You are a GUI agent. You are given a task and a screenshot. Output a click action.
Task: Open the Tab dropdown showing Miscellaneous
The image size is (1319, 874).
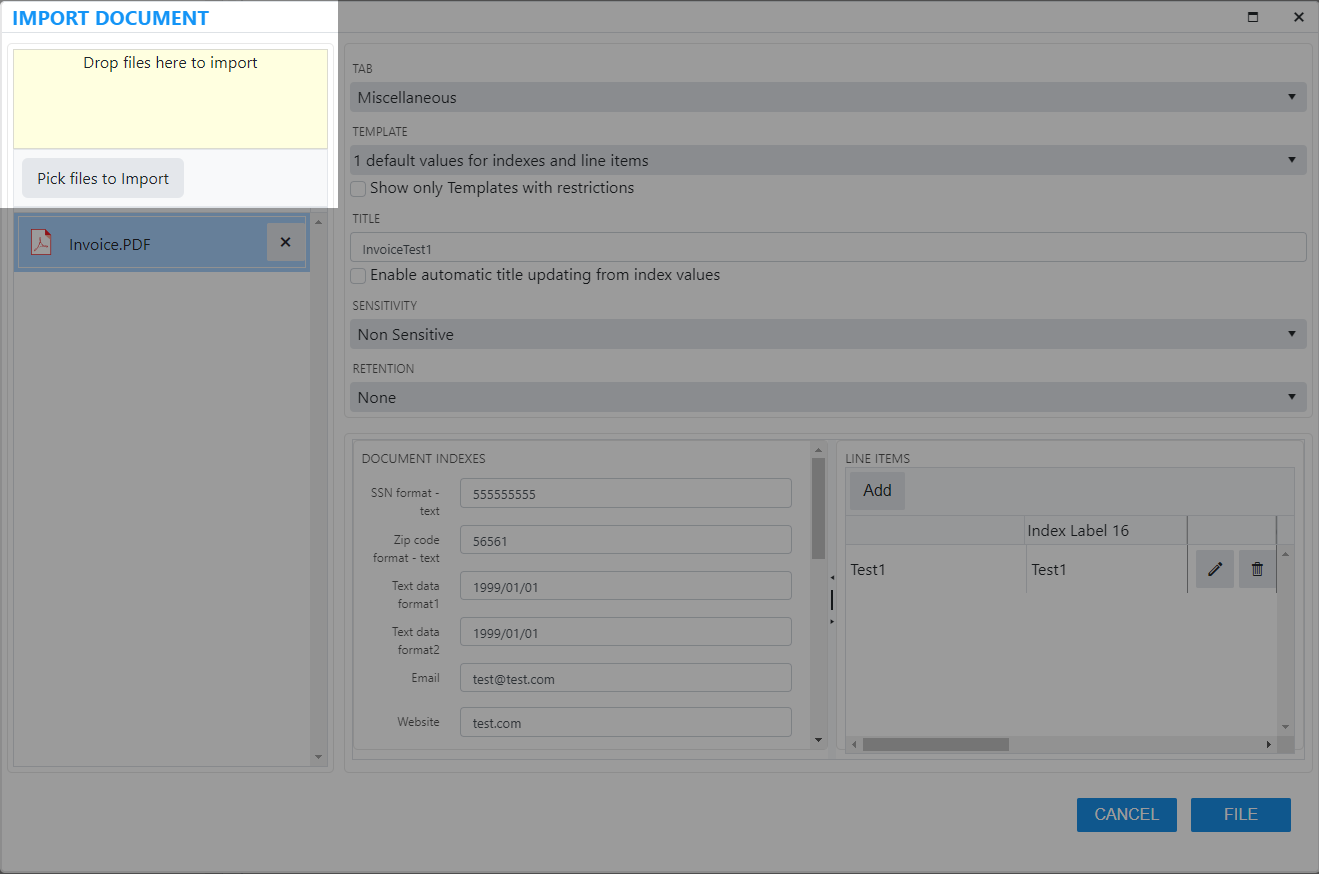tap(828, 97)
